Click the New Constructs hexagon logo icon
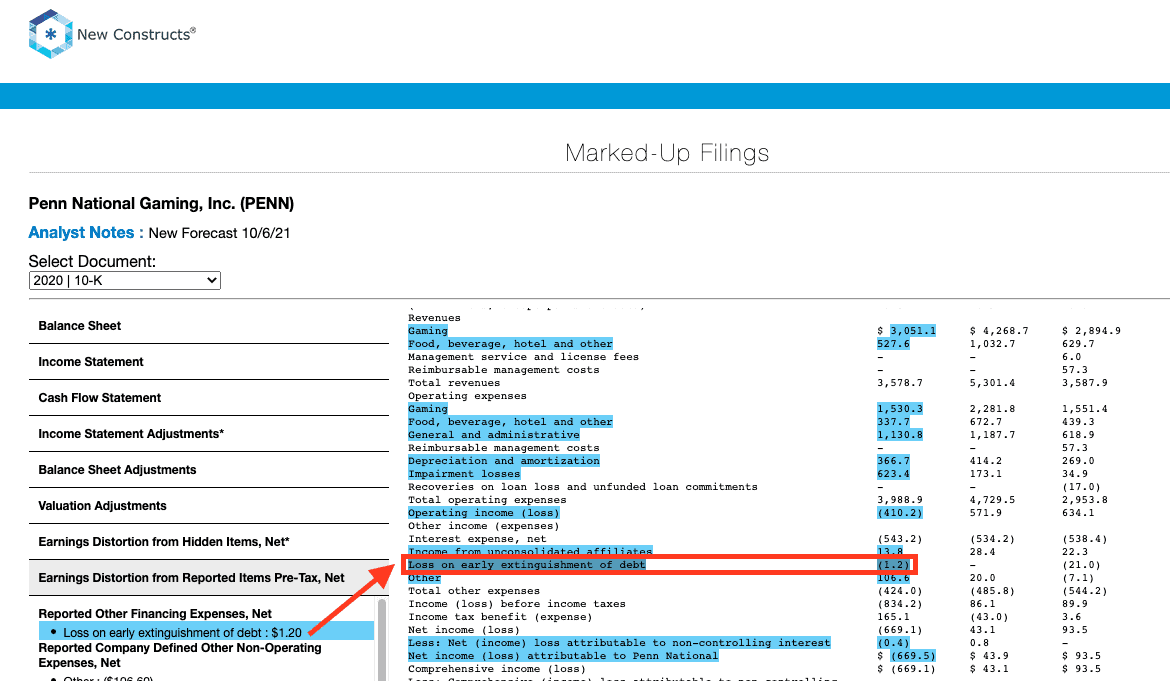This screenshot has height=681, width=1170. click(50, 34)
